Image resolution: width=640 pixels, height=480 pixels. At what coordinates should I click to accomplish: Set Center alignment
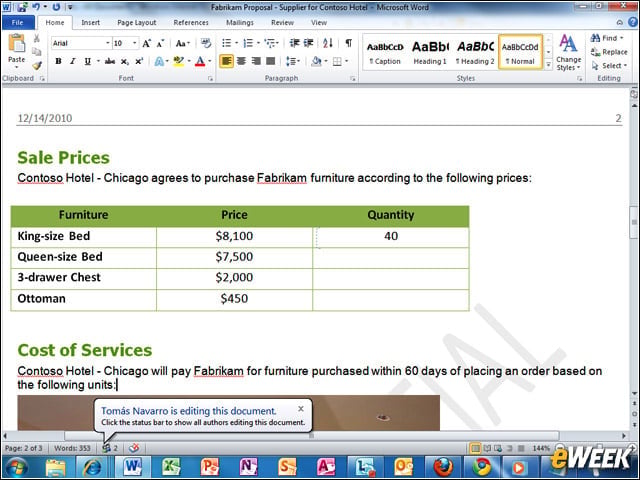(x=242, y=61)
